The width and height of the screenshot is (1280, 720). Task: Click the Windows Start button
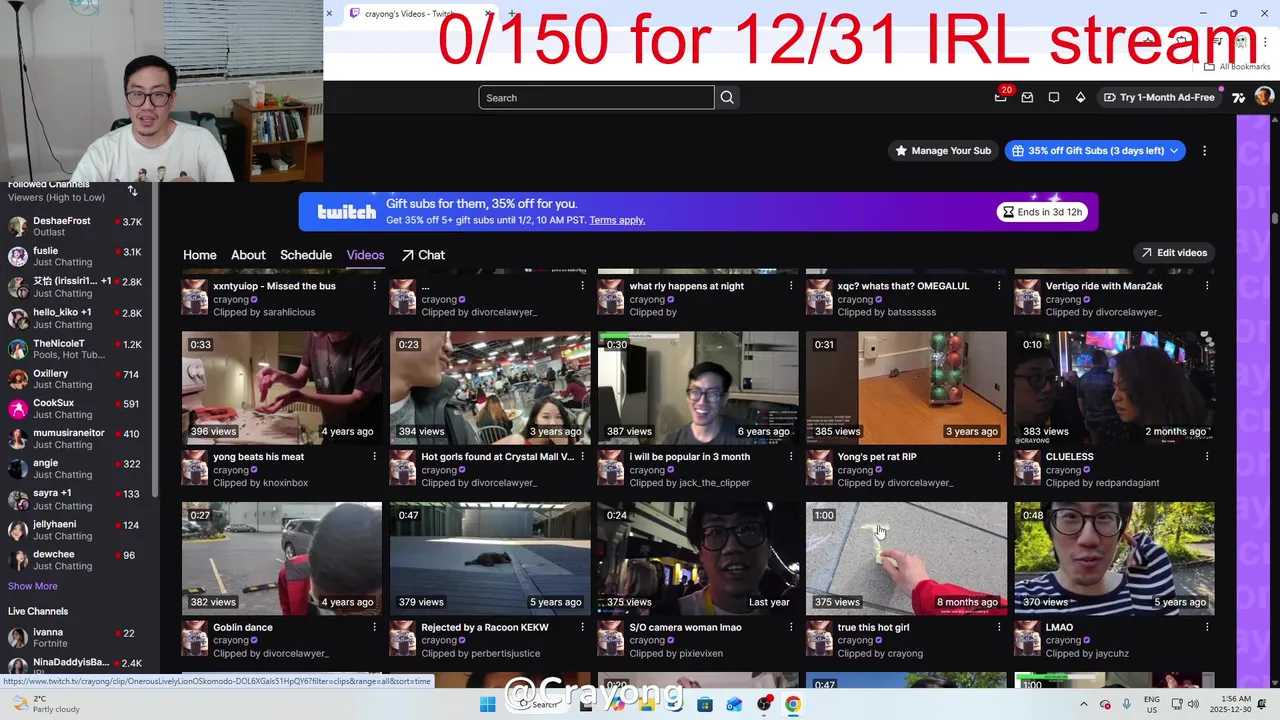click(x=487, y=704)
